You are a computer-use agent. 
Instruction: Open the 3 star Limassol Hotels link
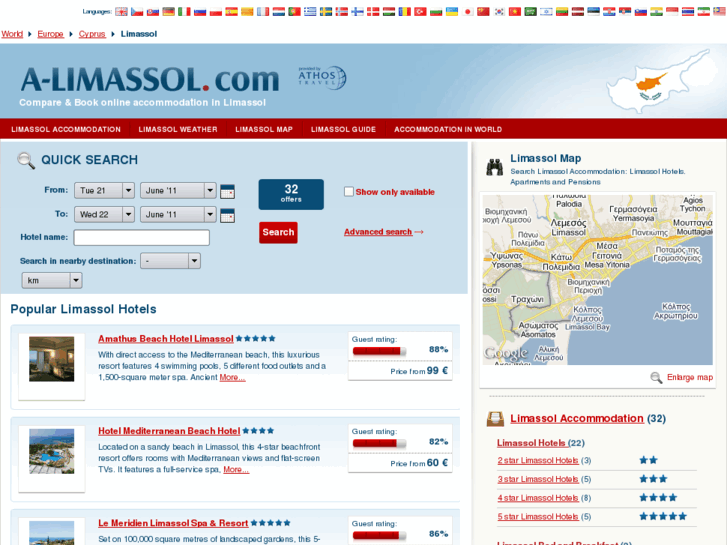pyautogui.click(x=538, y=479)
